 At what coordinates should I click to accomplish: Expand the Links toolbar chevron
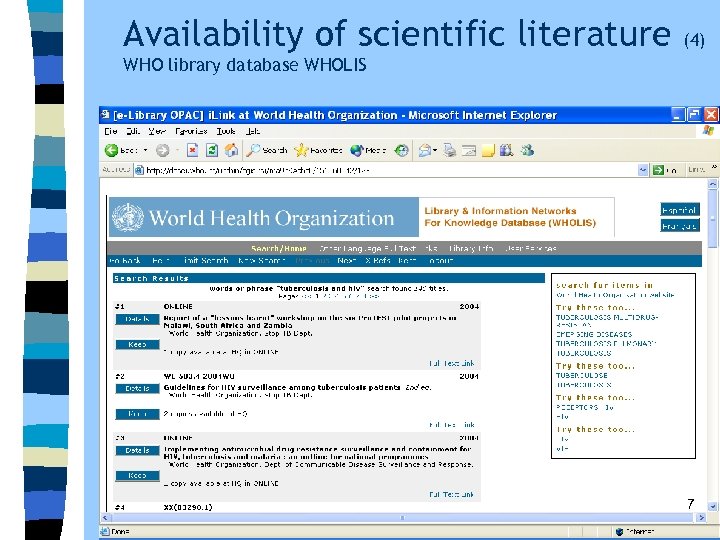pyautogui.click(x=714, y=168)
